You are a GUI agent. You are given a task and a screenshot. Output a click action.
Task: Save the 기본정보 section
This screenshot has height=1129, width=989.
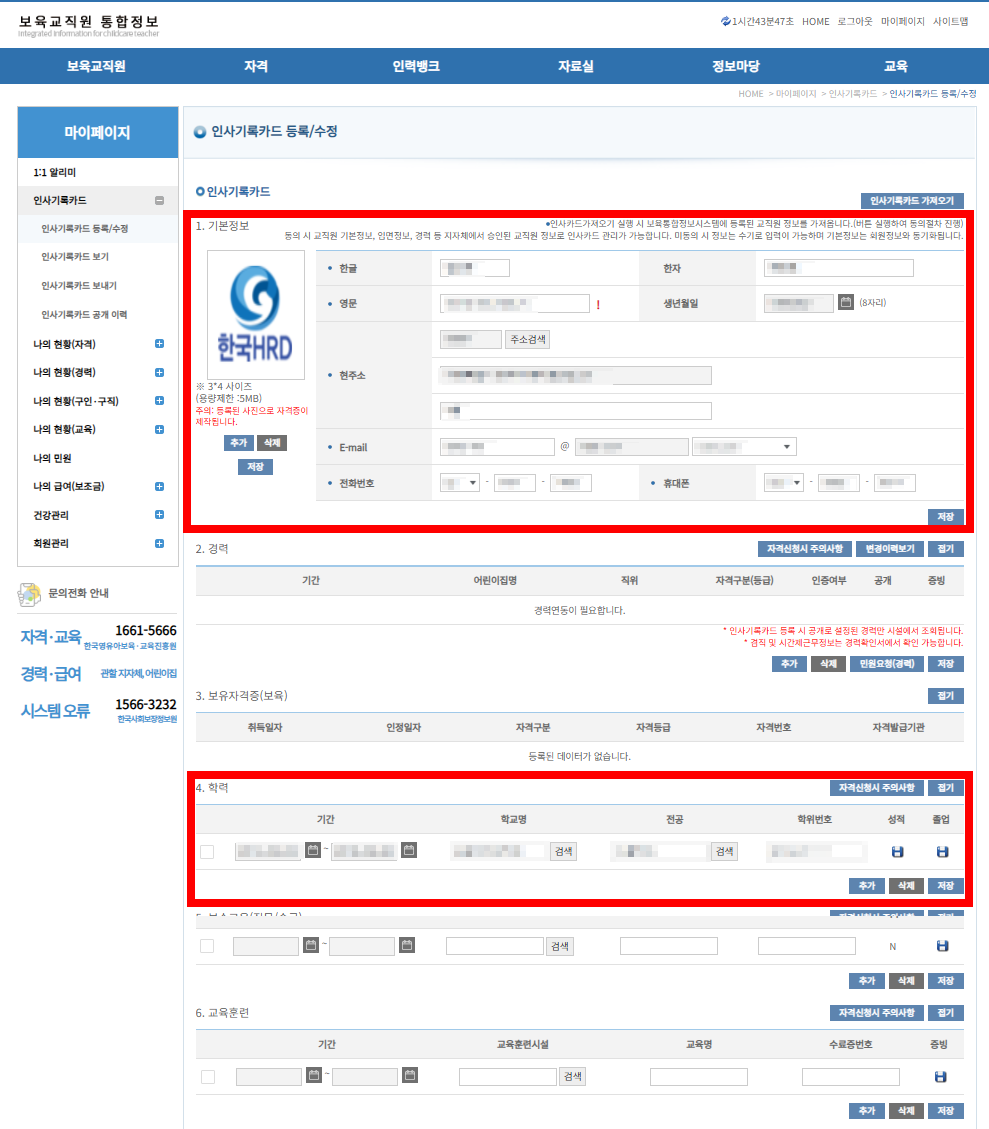pos(945,516)
